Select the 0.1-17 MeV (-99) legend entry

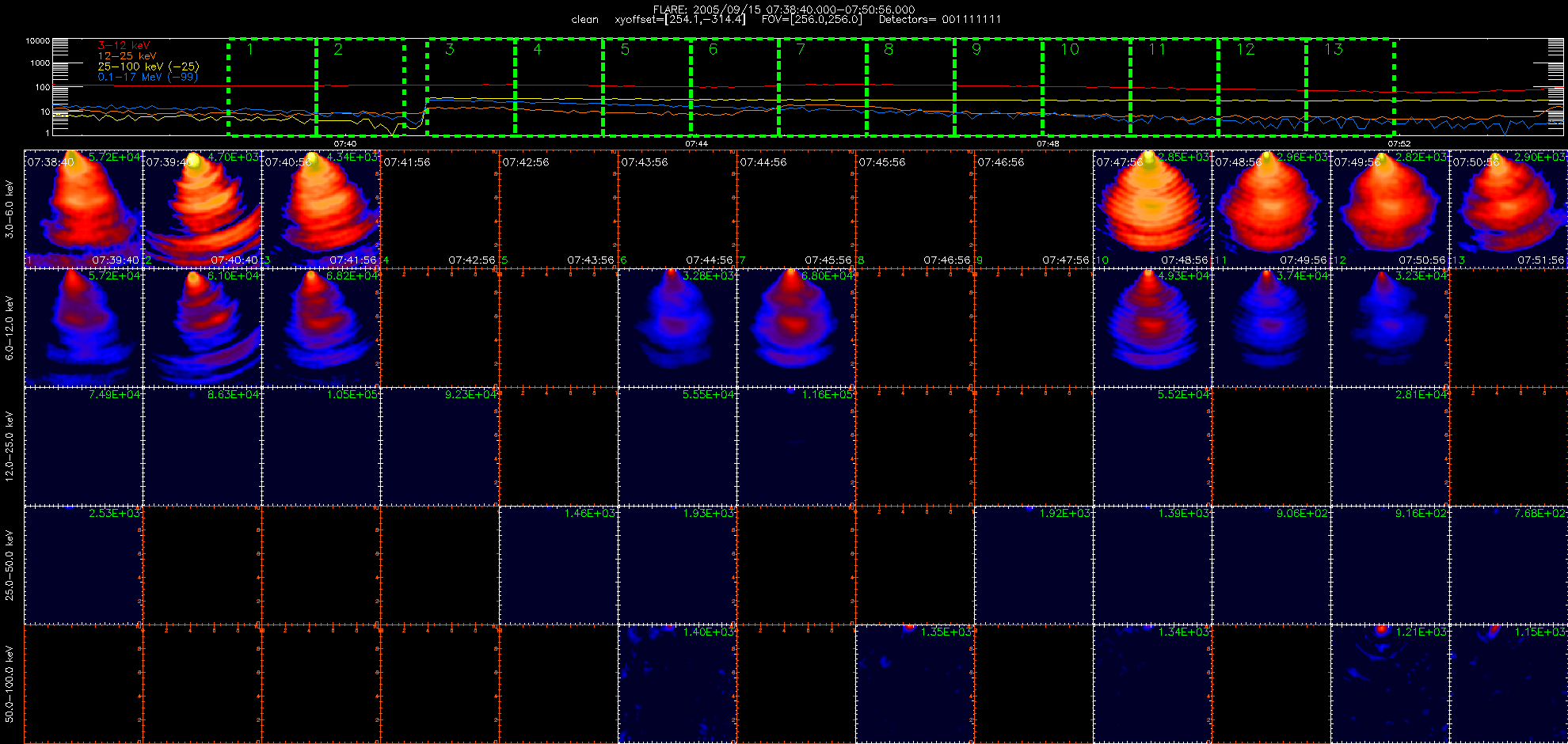(x=147, y=77)
